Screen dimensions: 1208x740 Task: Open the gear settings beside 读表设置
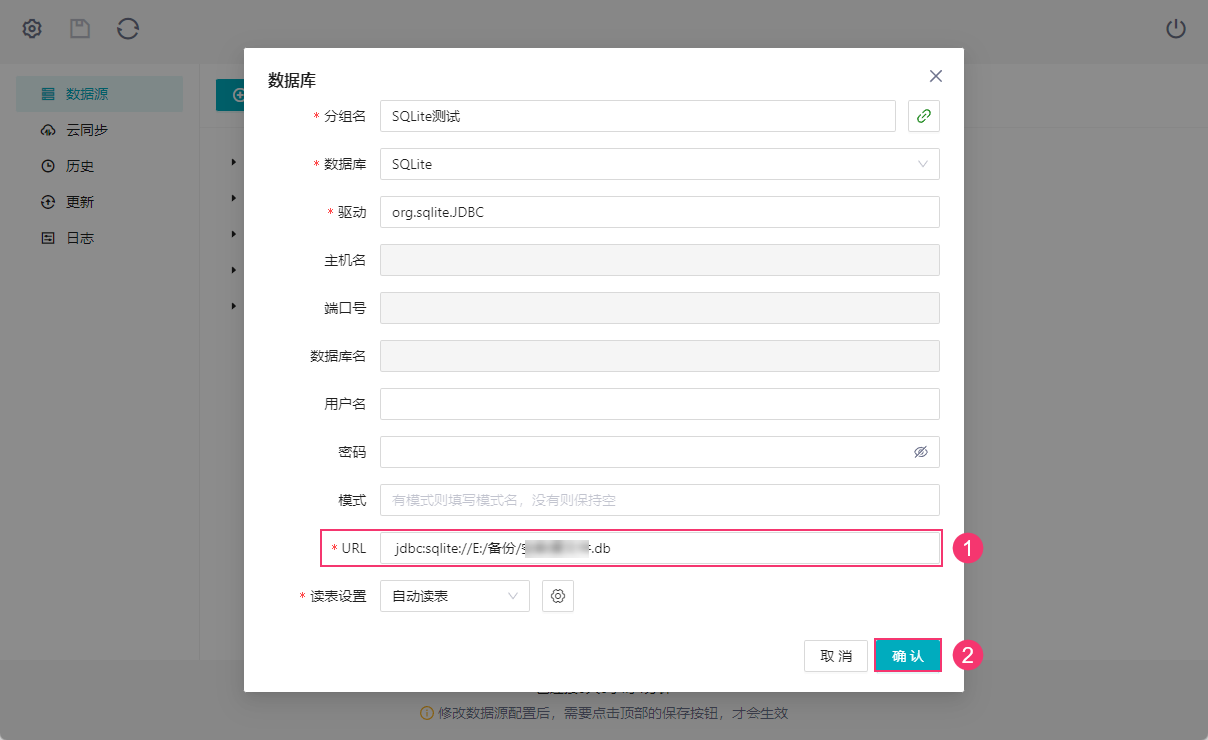(558, 596)
